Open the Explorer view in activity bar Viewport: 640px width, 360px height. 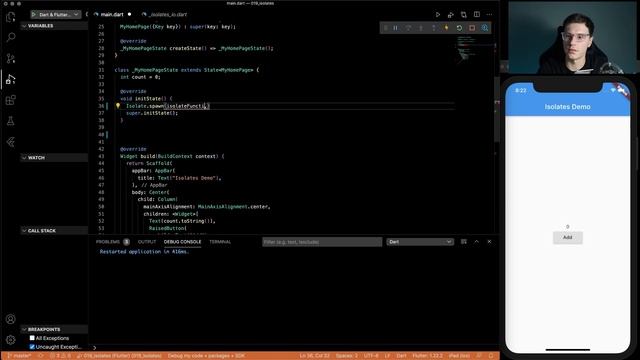coord(11,17)
